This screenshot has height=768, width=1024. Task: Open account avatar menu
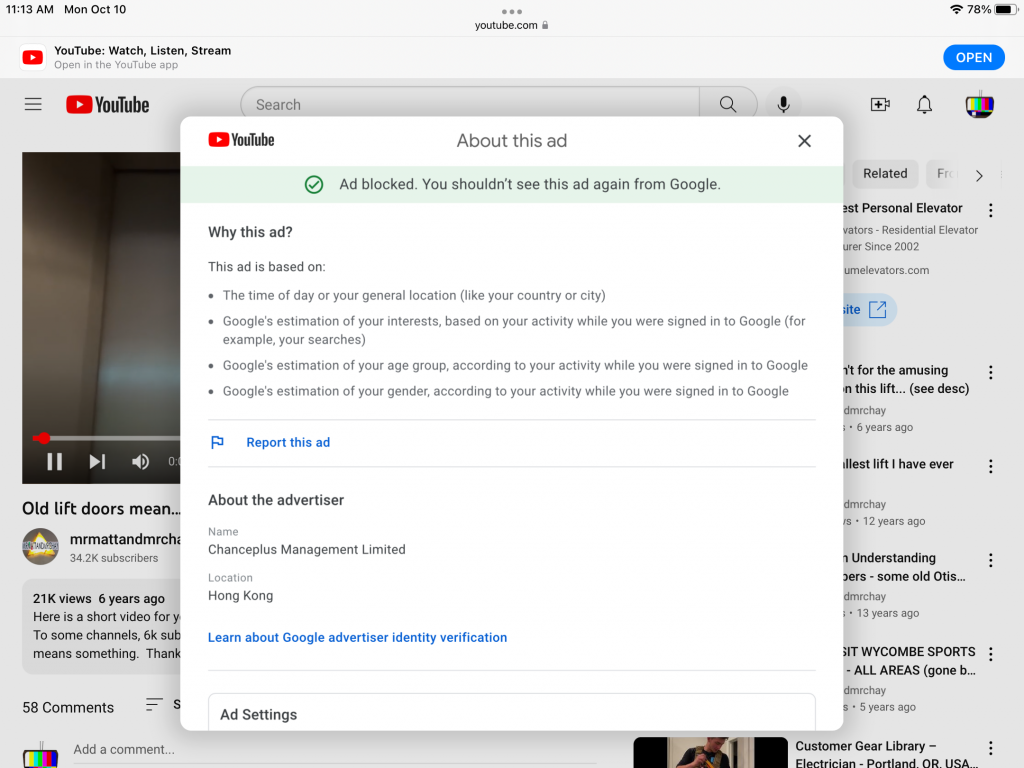pos(979,104)
